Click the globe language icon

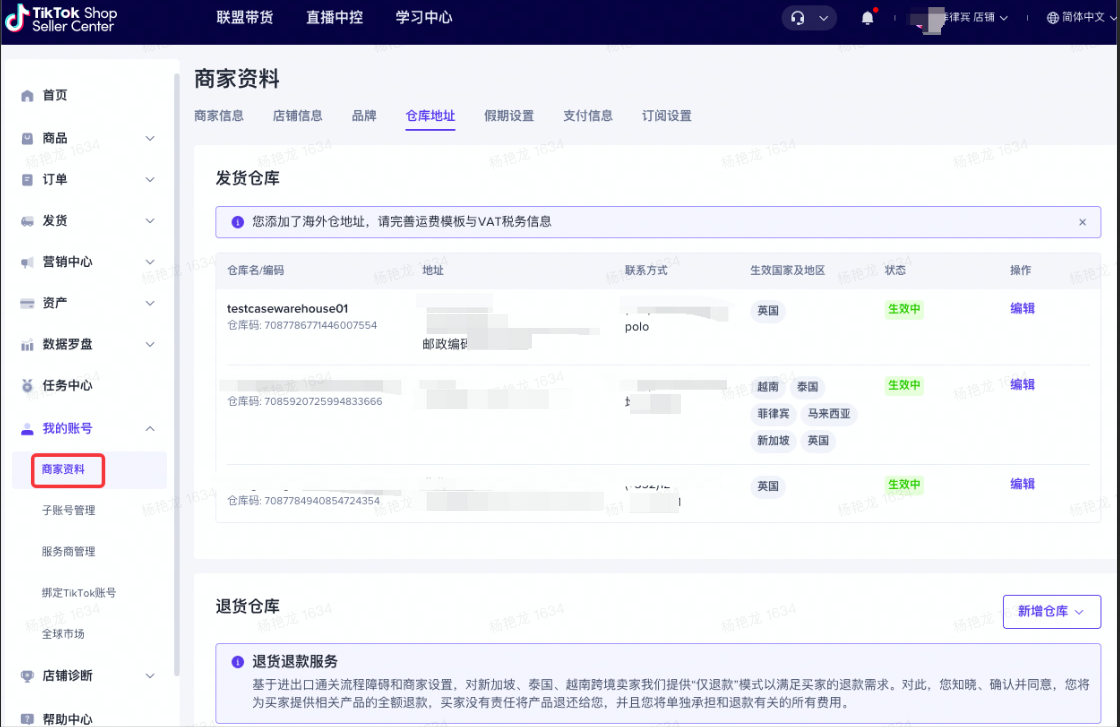click(x=1053, y=18)
